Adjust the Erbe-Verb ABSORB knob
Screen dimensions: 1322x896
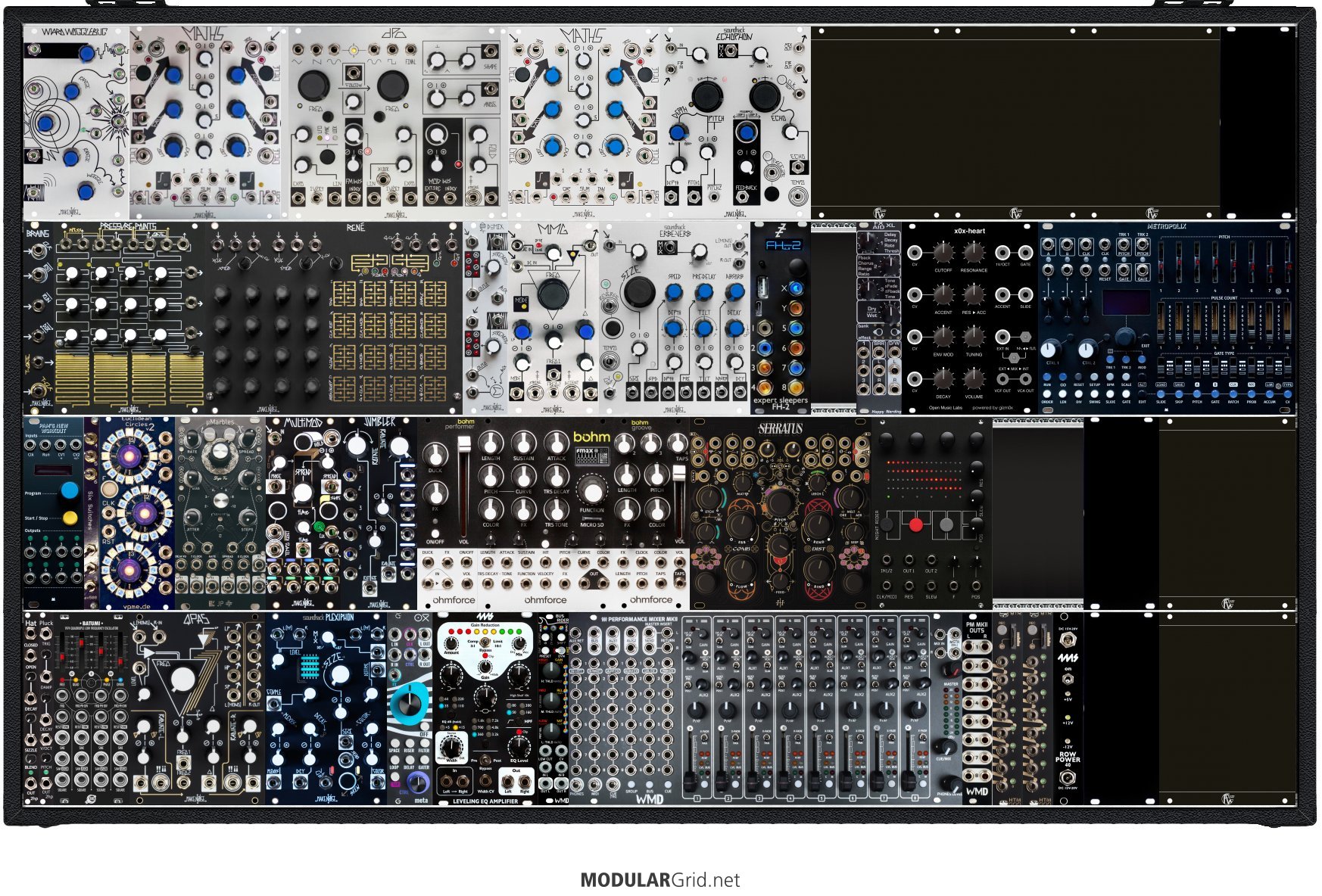pyautogui.click(x=734, y=294)
